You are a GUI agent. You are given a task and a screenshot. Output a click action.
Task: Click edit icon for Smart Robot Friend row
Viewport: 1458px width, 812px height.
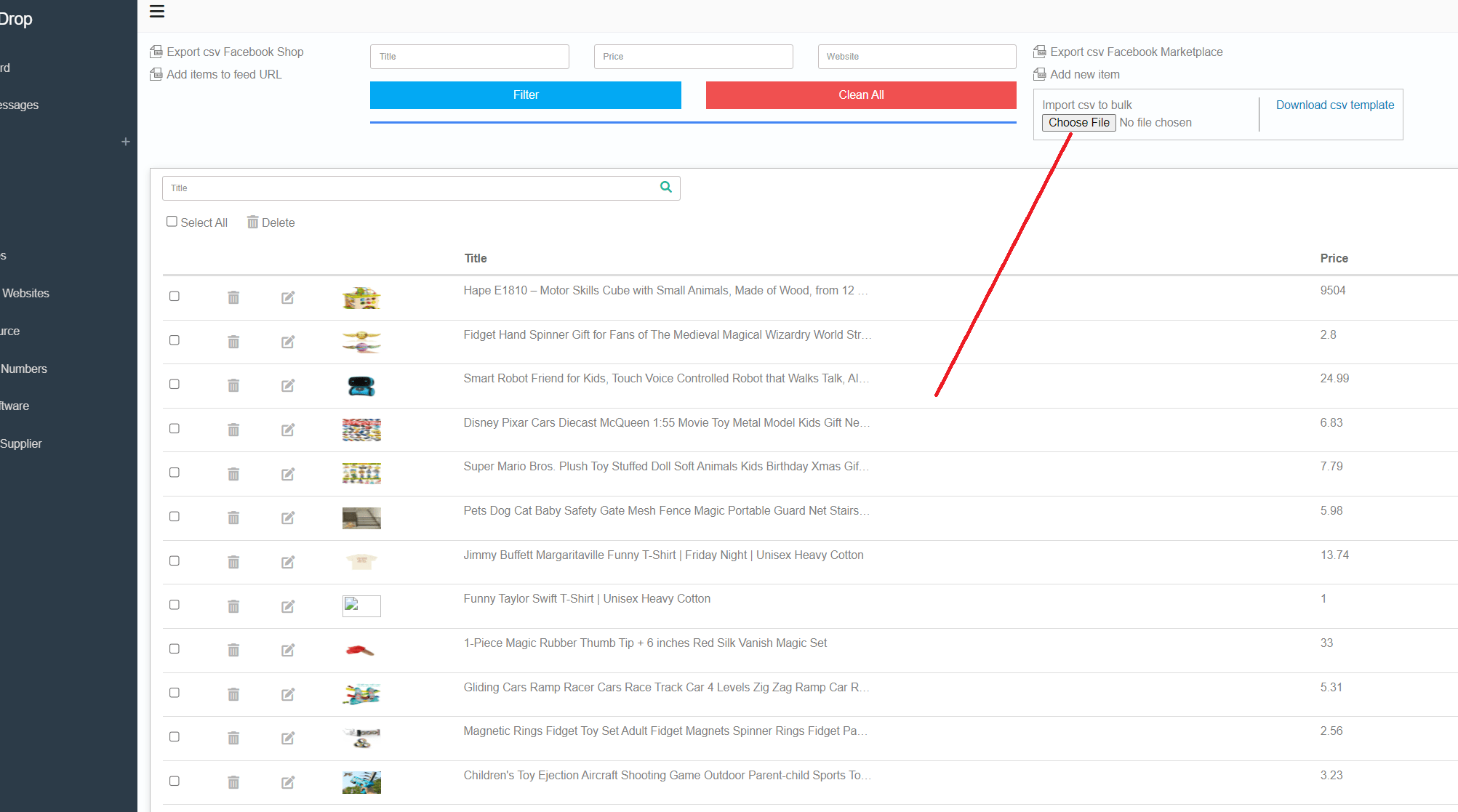(288, 385)
